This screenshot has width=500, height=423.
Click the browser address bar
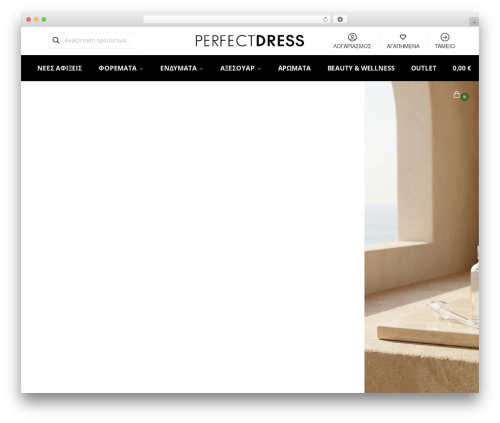(x=237, y=20)
